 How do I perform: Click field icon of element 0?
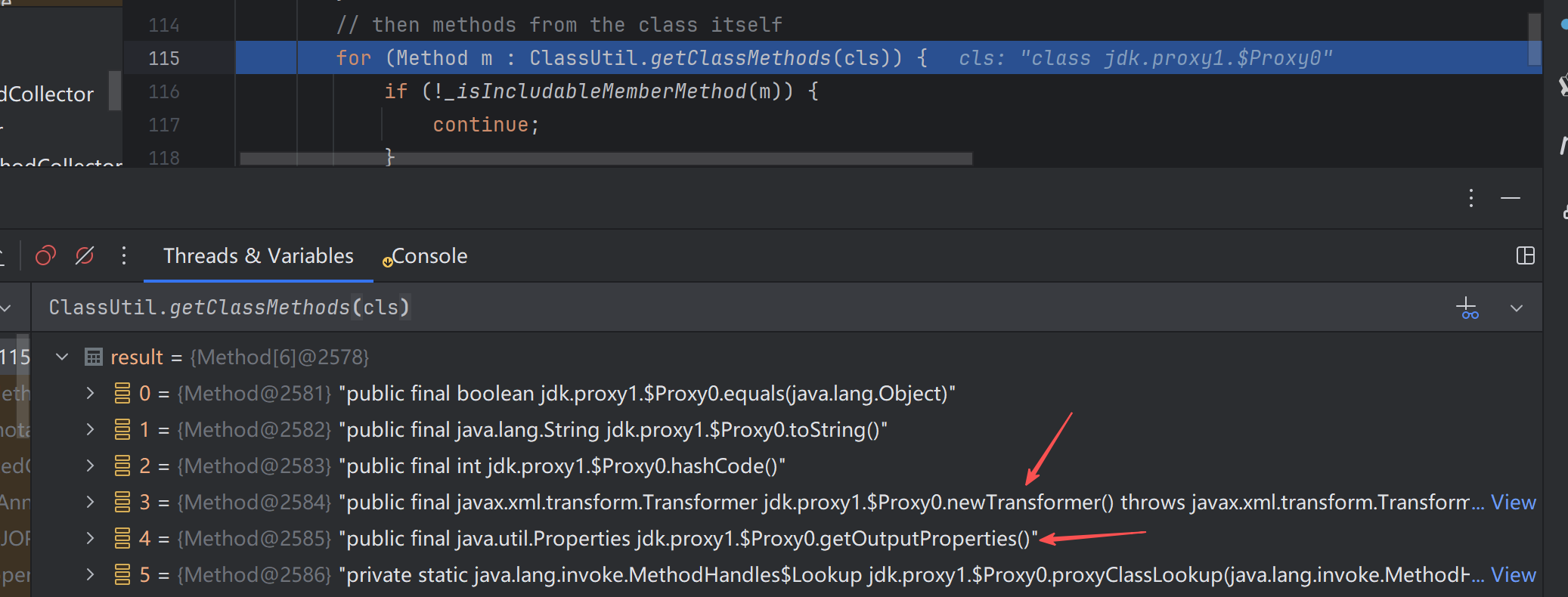[122, 393]
